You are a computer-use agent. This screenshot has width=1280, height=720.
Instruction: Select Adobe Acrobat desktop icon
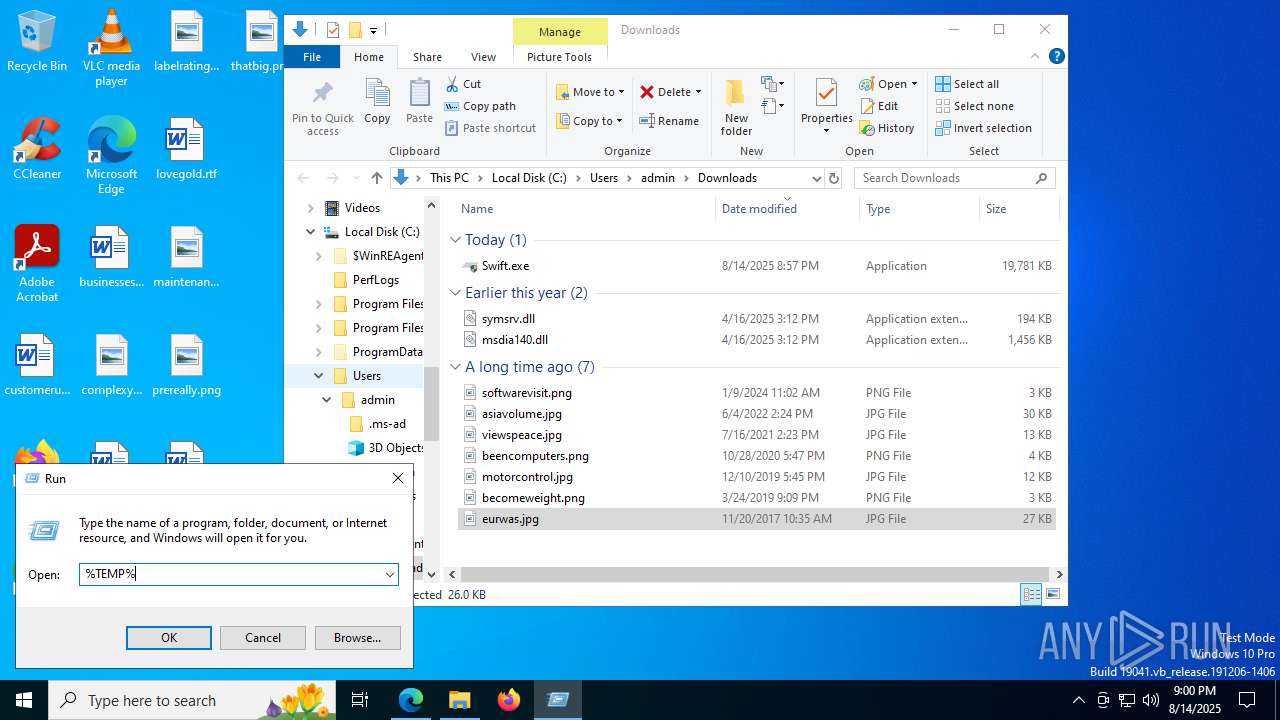[37, 264]
